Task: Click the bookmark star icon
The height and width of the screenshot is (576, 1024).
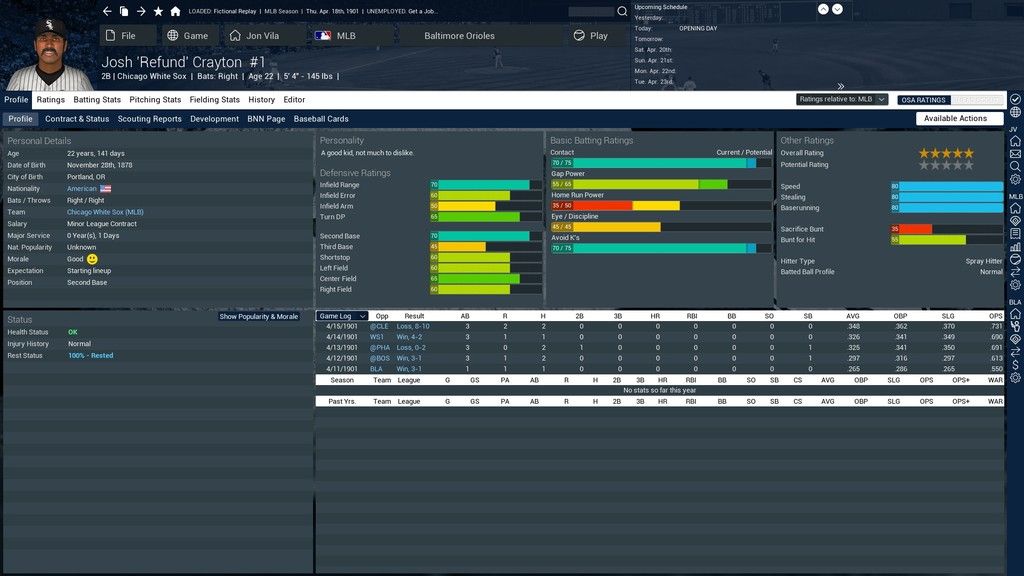Action: click(x=158, y=11)
